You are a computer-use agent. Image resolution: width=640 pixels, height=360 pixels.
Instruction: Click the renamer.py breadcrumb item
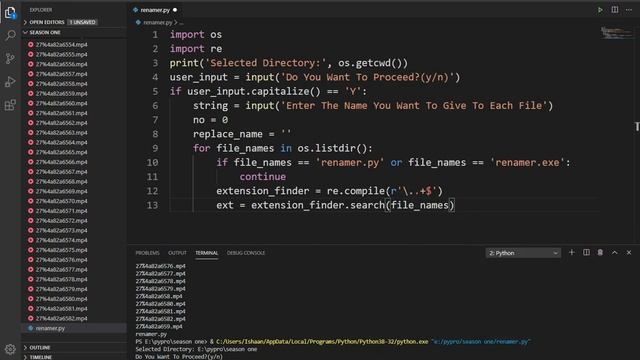pos(158,22)
